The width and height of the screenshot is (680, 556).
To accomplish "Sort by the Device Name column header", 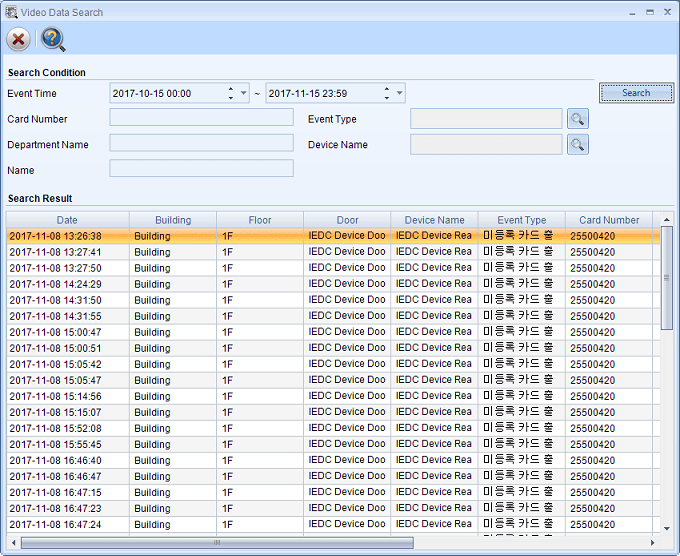I will point(435,220).
